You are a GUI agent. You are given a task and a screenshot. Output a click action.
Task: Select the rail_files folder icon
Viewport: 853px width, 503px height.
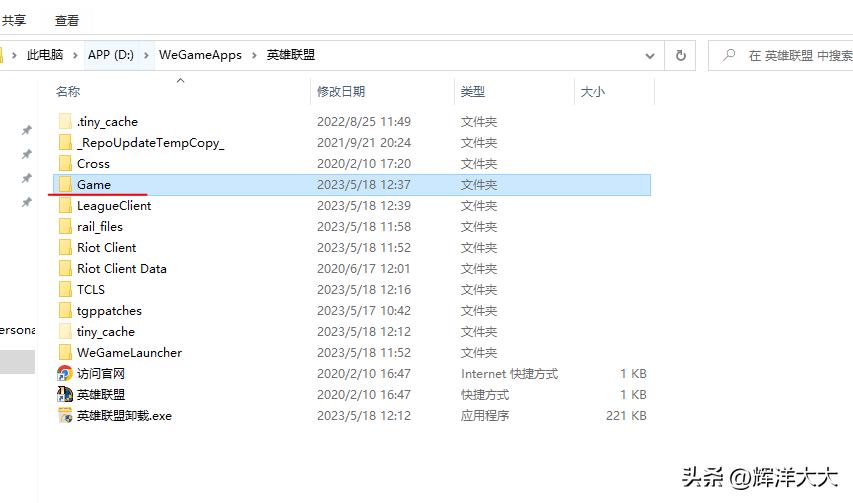(x=65, y=226)
